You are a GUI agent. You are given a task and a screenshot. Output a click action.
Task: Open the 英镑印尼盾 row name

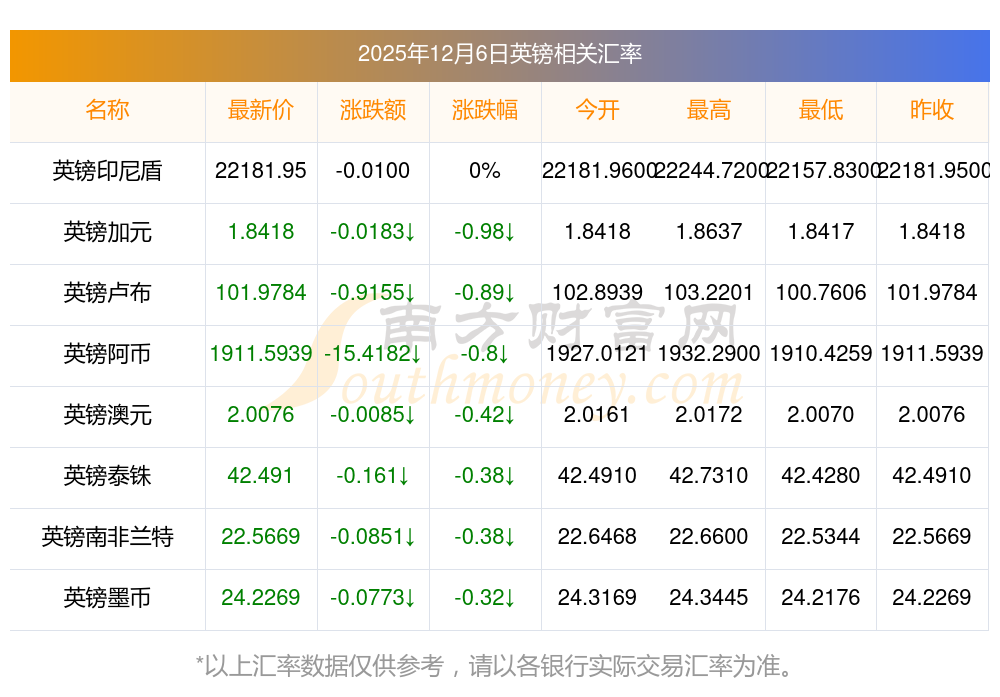107,171
